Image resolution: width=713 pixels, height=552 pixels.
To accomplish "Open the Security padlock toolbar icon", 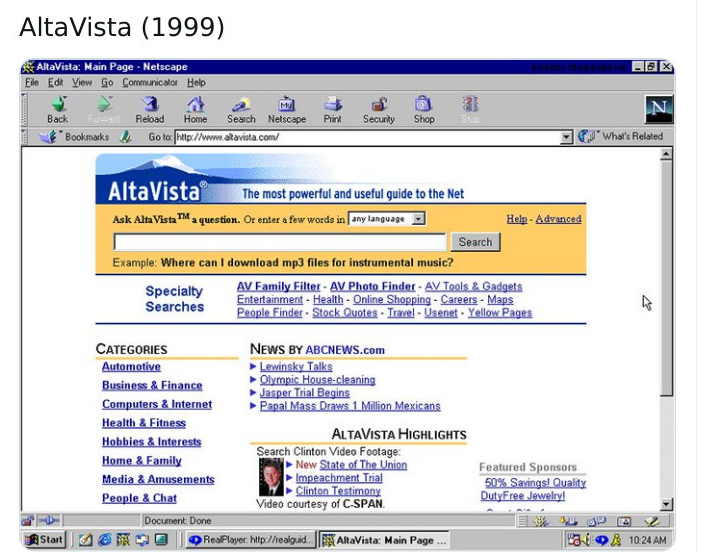I will (379, 104).
